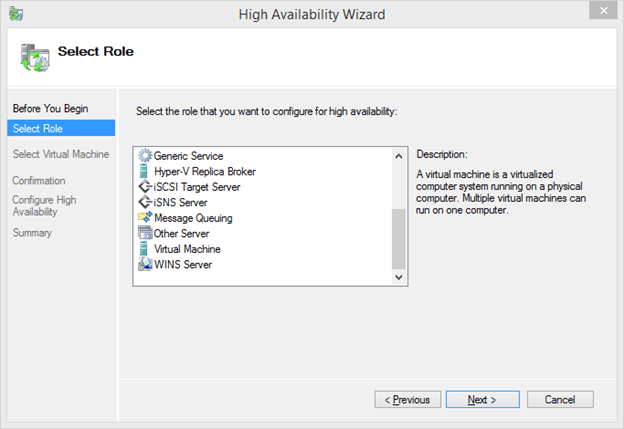
Task: Cancel the High Availability Wizard
Action: click(560, 400)
